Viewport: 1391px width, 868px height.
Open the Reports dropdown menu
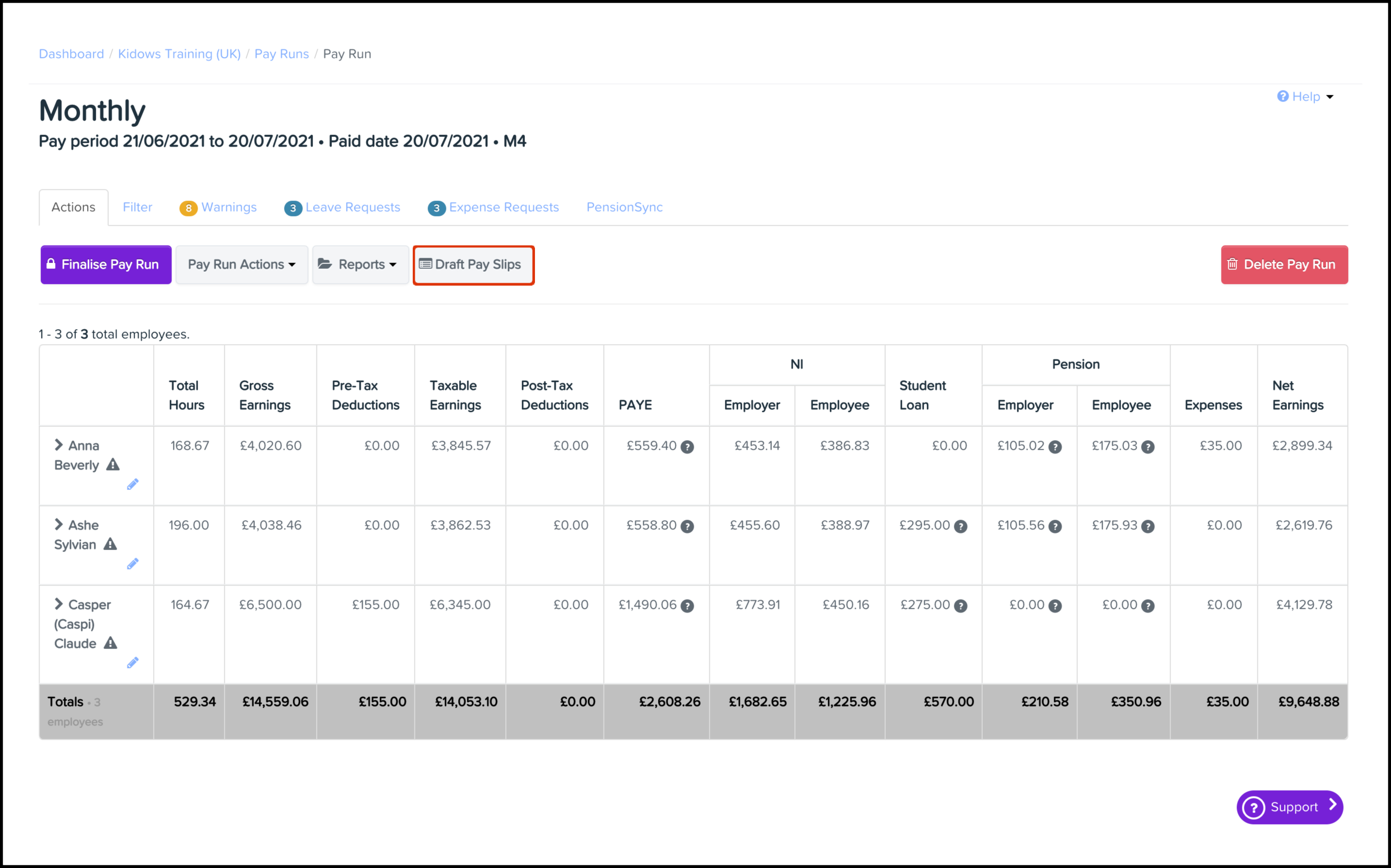click(x=360, y=265)
